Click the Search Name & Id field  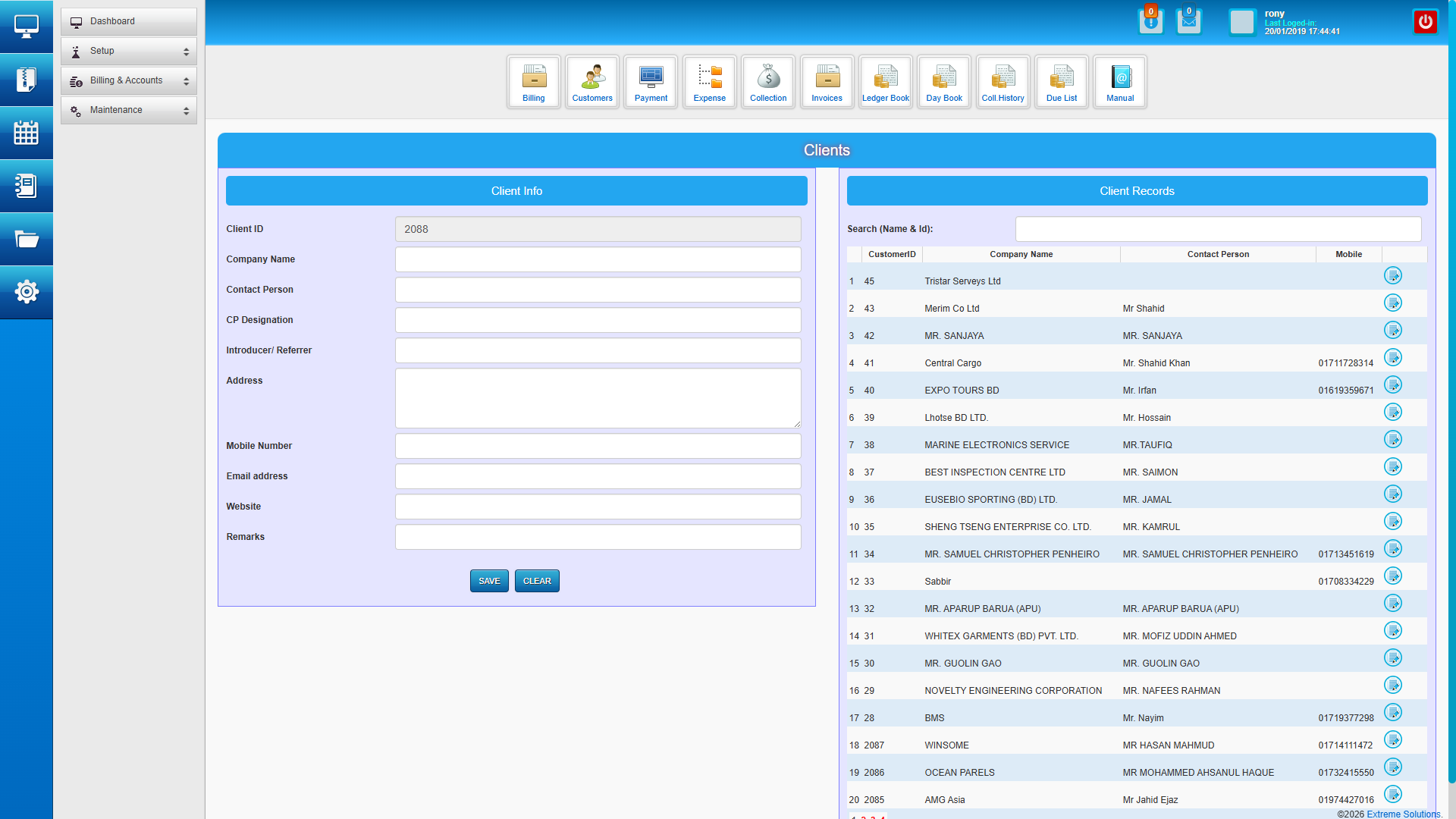click(1218, 229)
